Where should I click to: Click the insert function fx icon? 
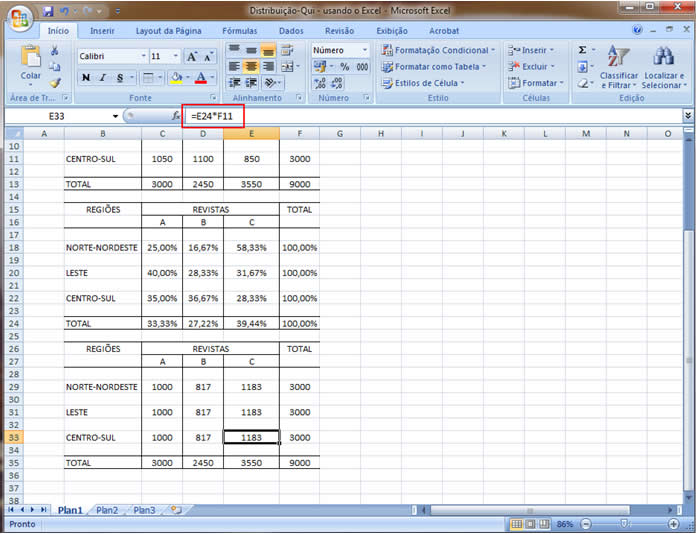(175, 116)
